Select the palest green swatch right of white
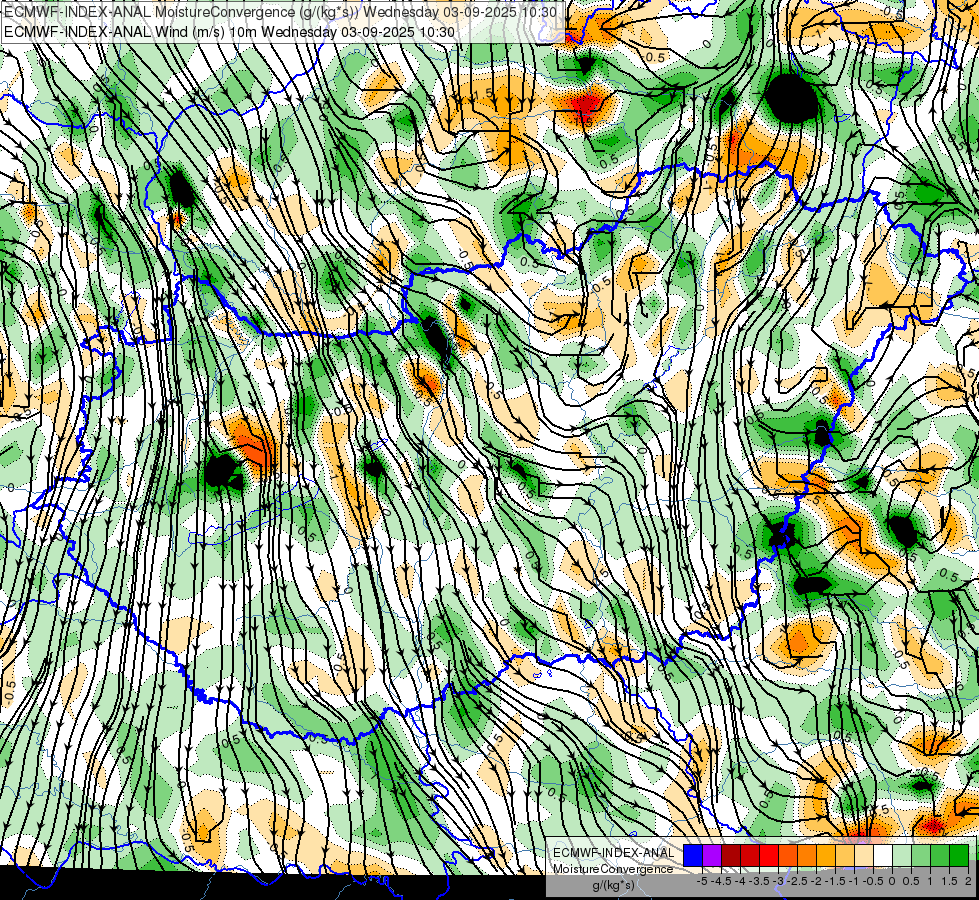The height and width of the screenshot is (900, 979). point(902,855)
